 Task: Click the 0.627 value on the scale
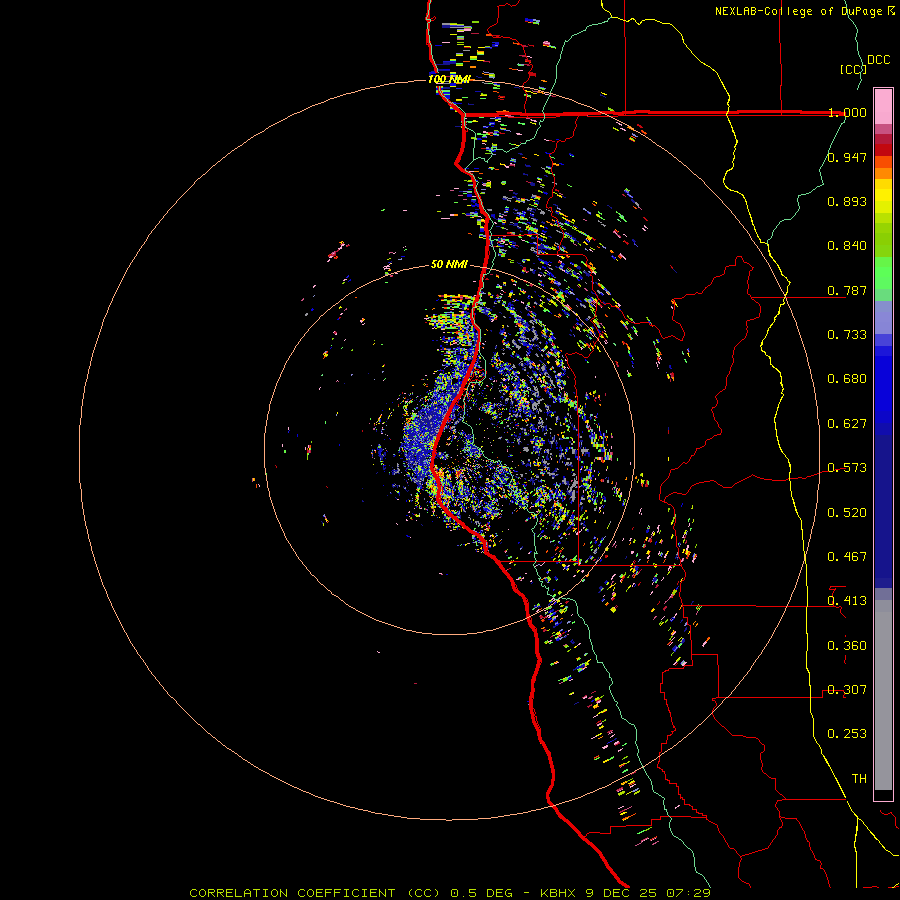pos(847,424)
